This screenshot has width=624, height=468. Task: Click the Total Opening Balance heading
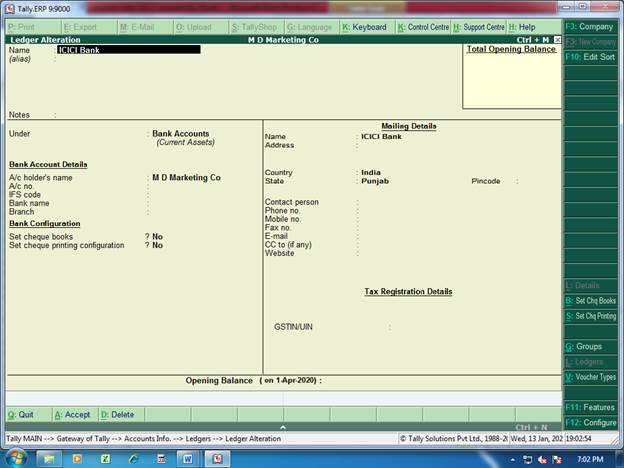click(x=511, y=49)
